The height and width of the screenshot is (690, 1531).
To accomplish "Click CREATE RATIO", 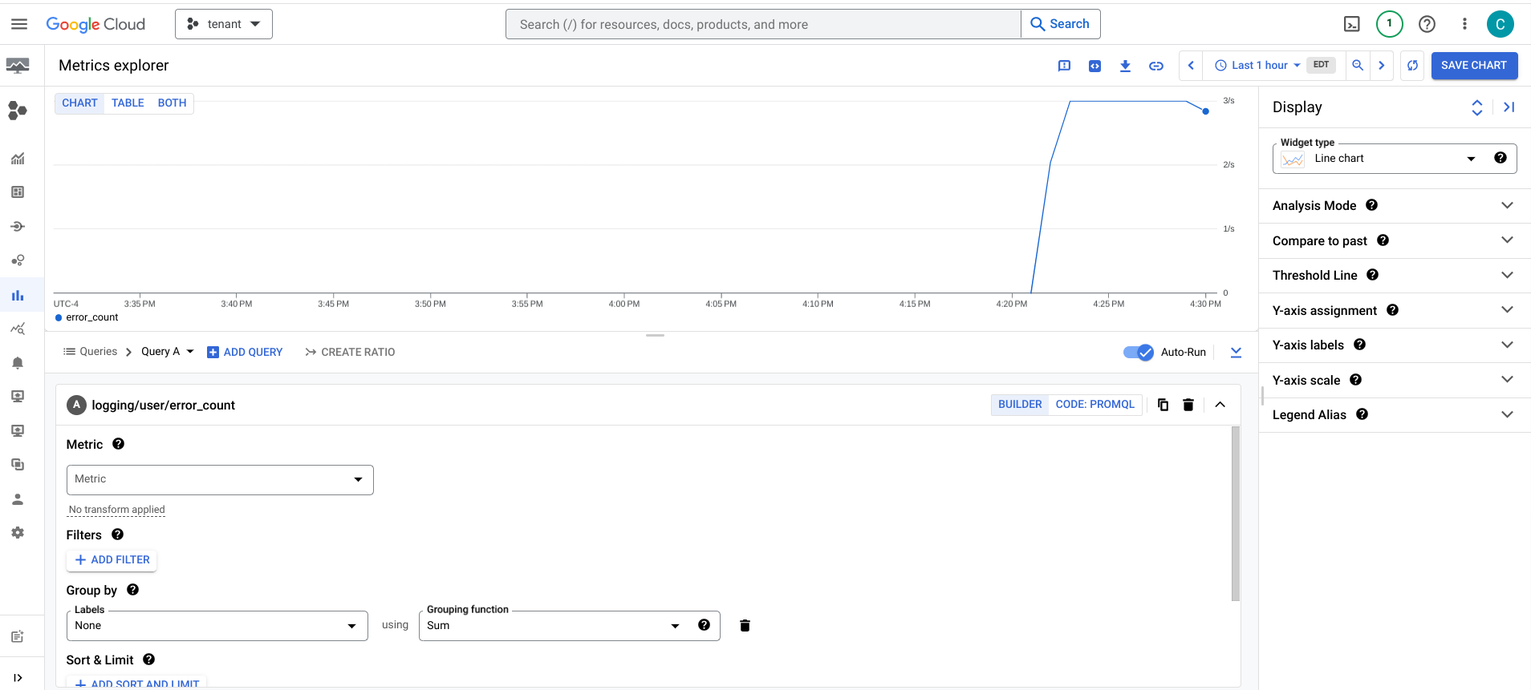I will [x=350, y=352].
